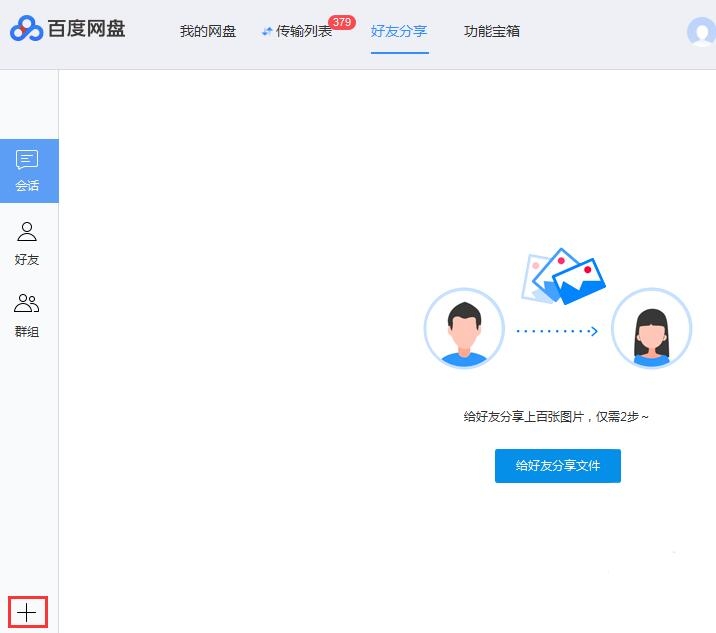
Task: Click the shared pictures illustration
Action: point(563,276)
